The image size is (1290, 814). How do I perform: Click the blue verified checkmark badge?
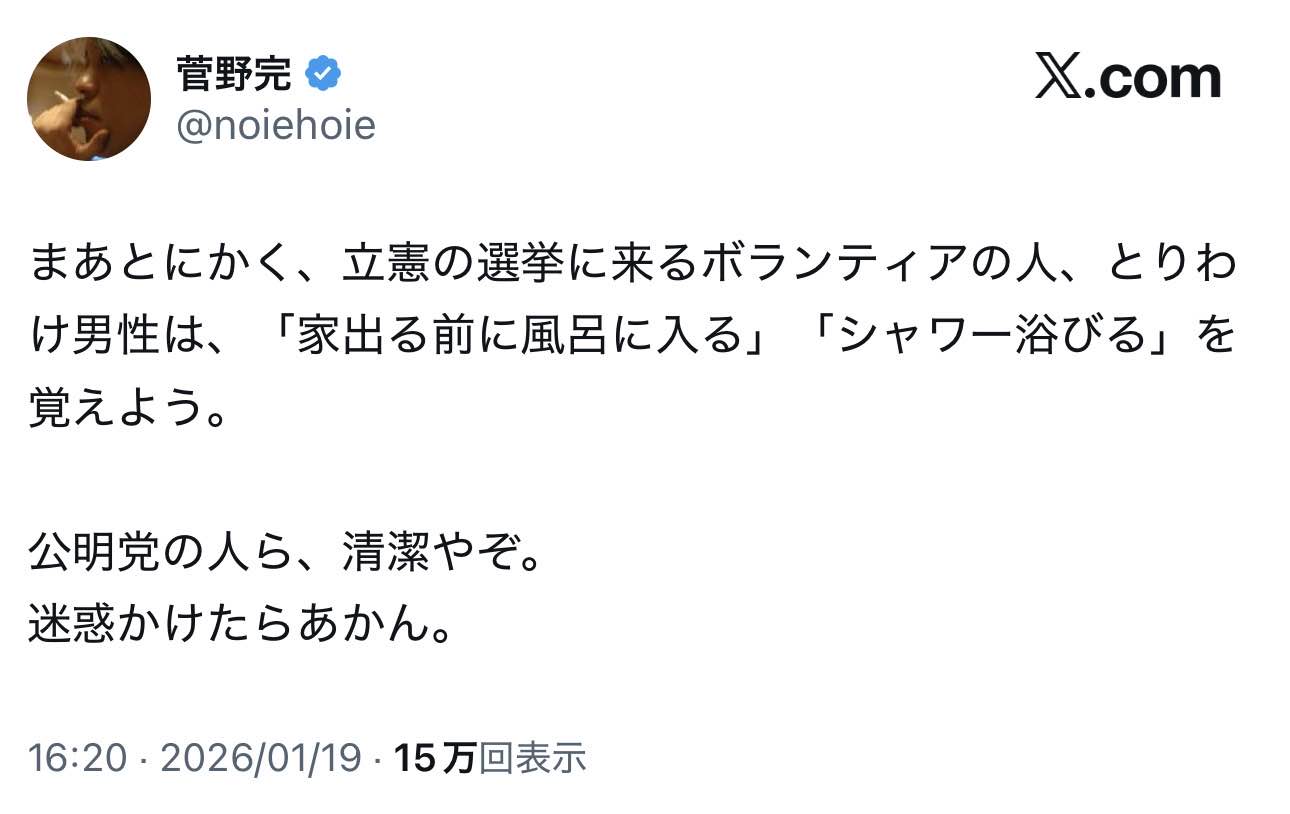click(x=323, y=74)
